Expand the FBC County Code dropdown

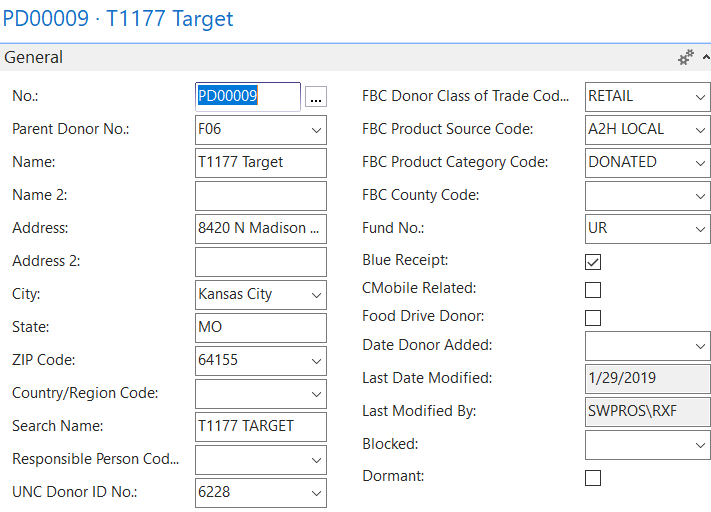[x=699, y=196]
